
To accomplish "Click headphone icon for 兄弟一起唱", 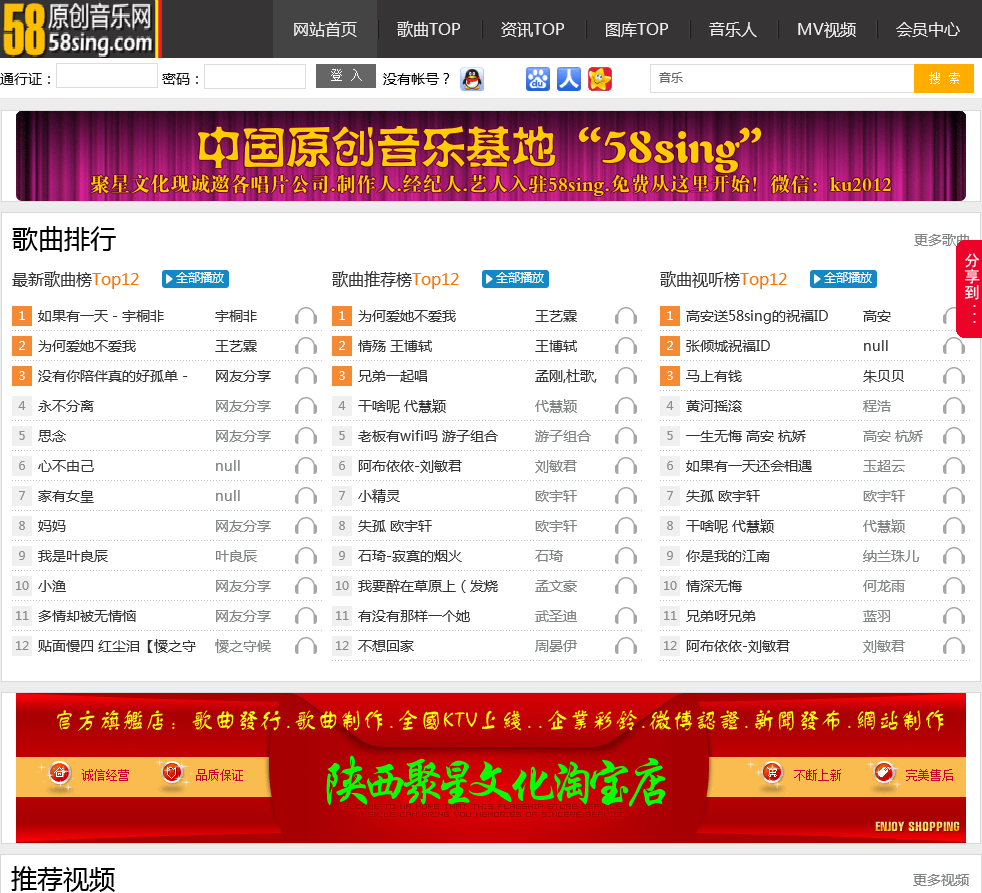I will coord(626,376).
